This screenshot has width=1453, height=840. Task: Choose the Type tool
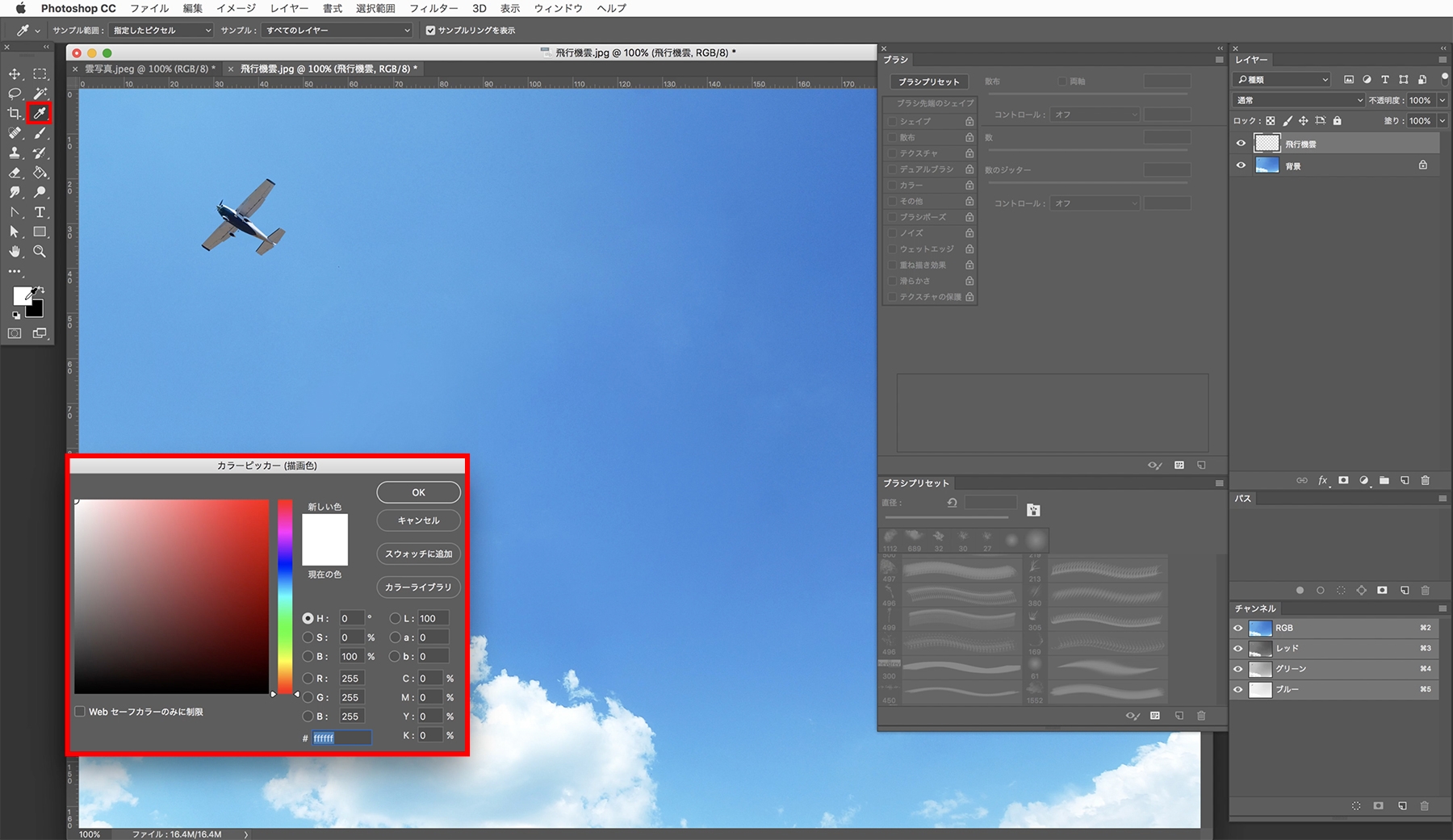click(x=40, y=212)
